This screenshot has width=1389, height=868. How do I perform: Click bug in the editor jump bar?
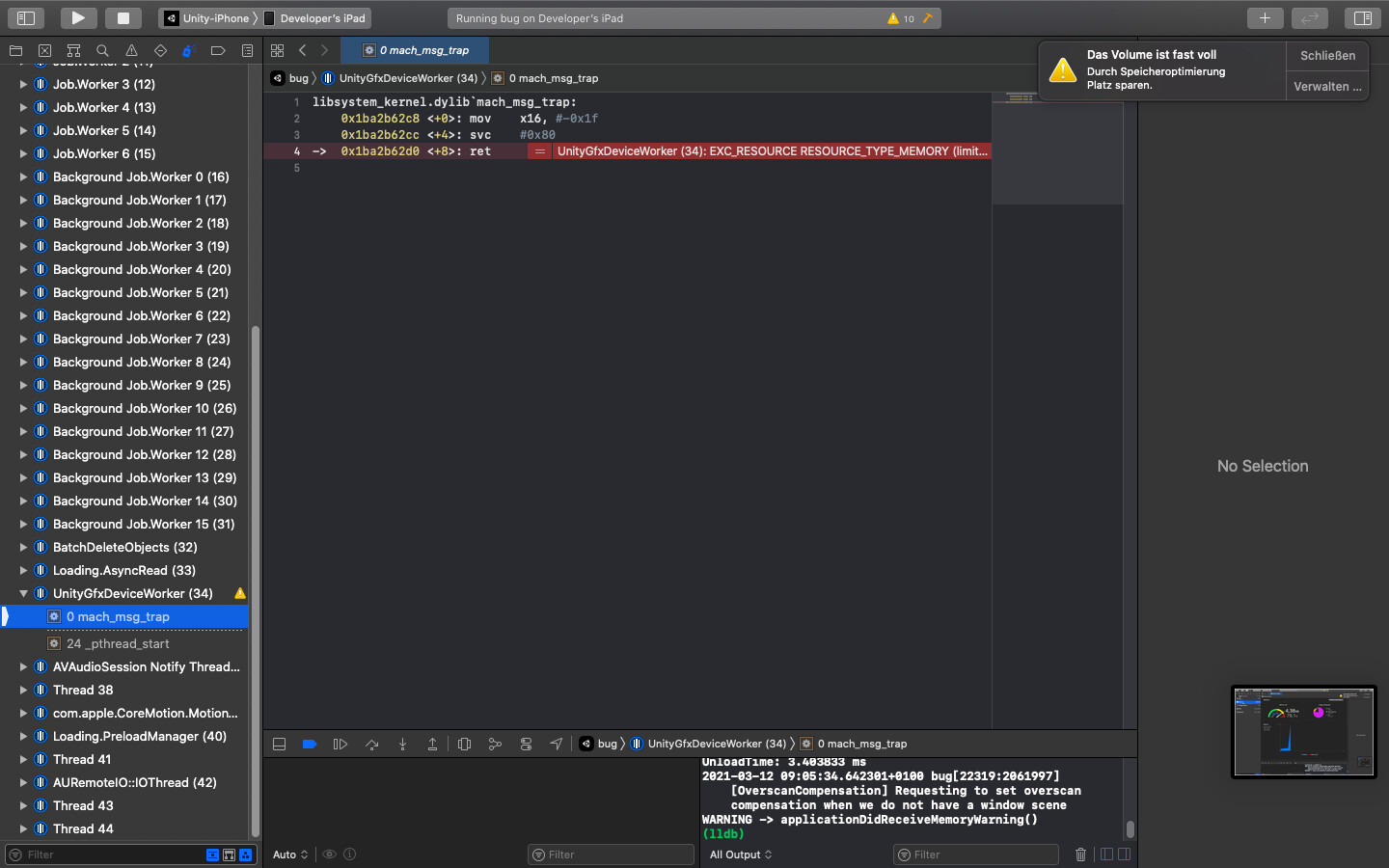tap(290, 78)
